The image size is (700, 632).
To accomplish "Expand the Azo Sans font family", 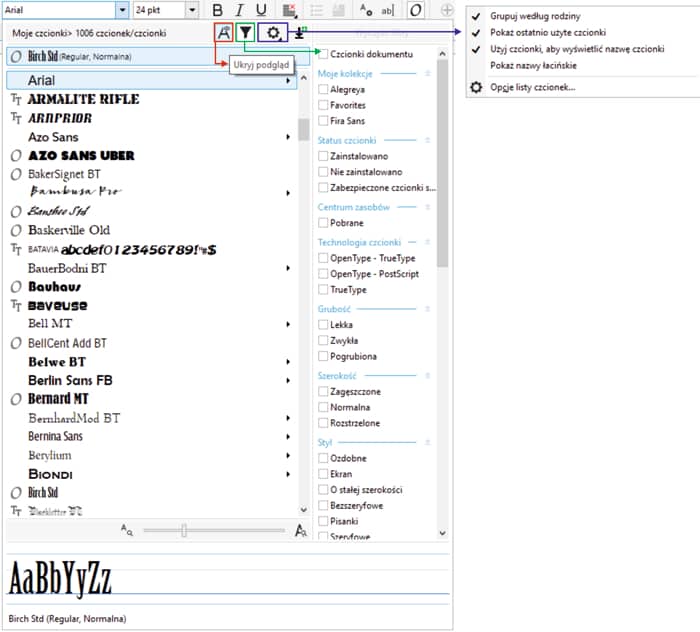I will click(x=288, y=137).
